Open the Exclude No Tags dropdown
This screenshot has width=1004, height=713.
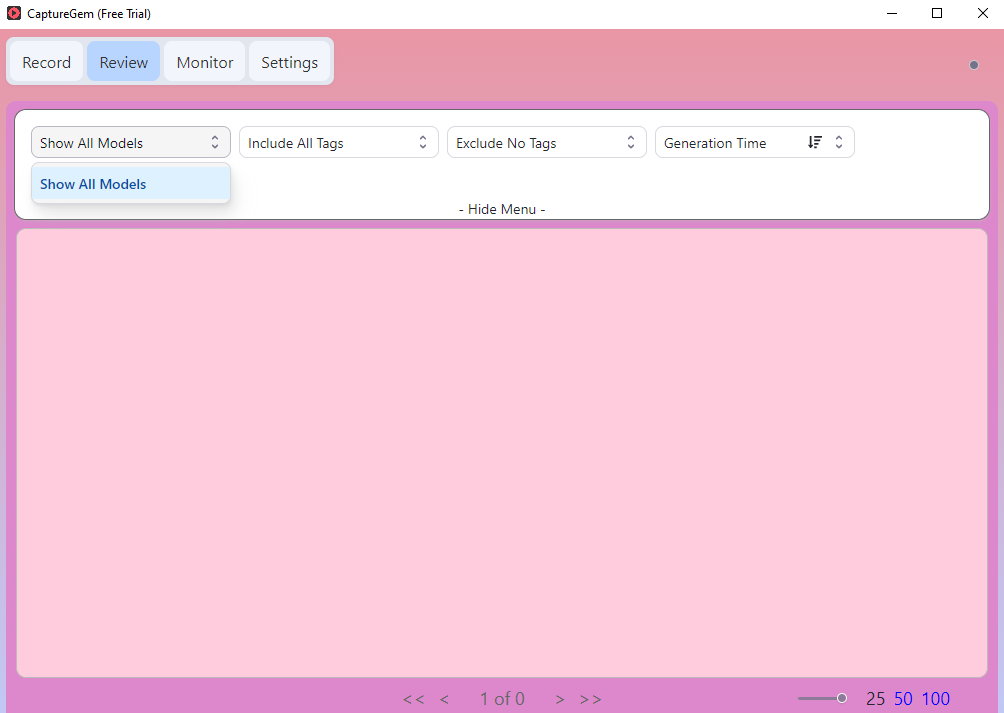pos(546,143)
